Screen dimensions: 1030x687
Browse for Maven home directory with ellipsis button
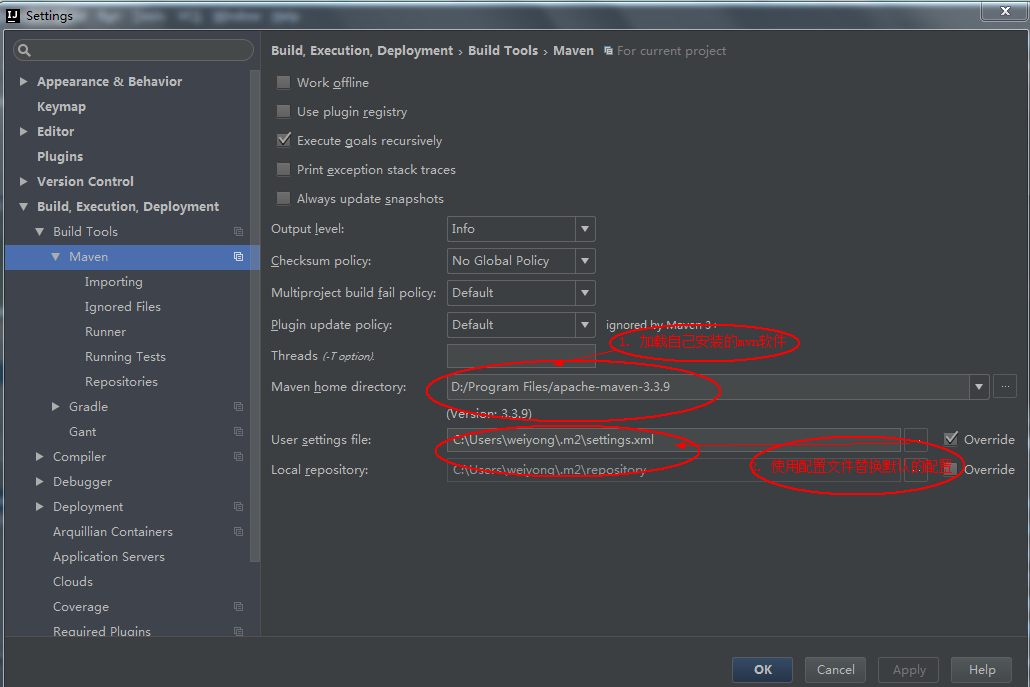pos(1005,387)
